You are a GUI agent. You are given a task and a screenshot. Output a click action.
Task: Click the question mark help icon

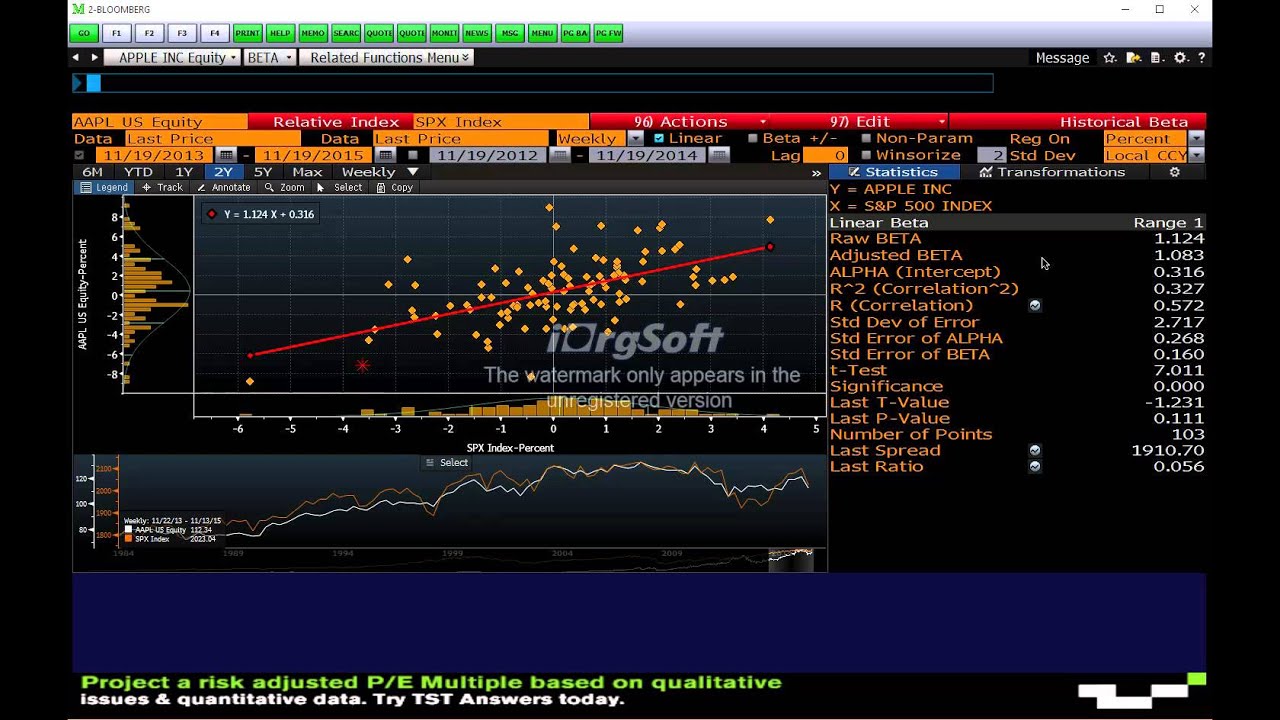point(1201,58)
